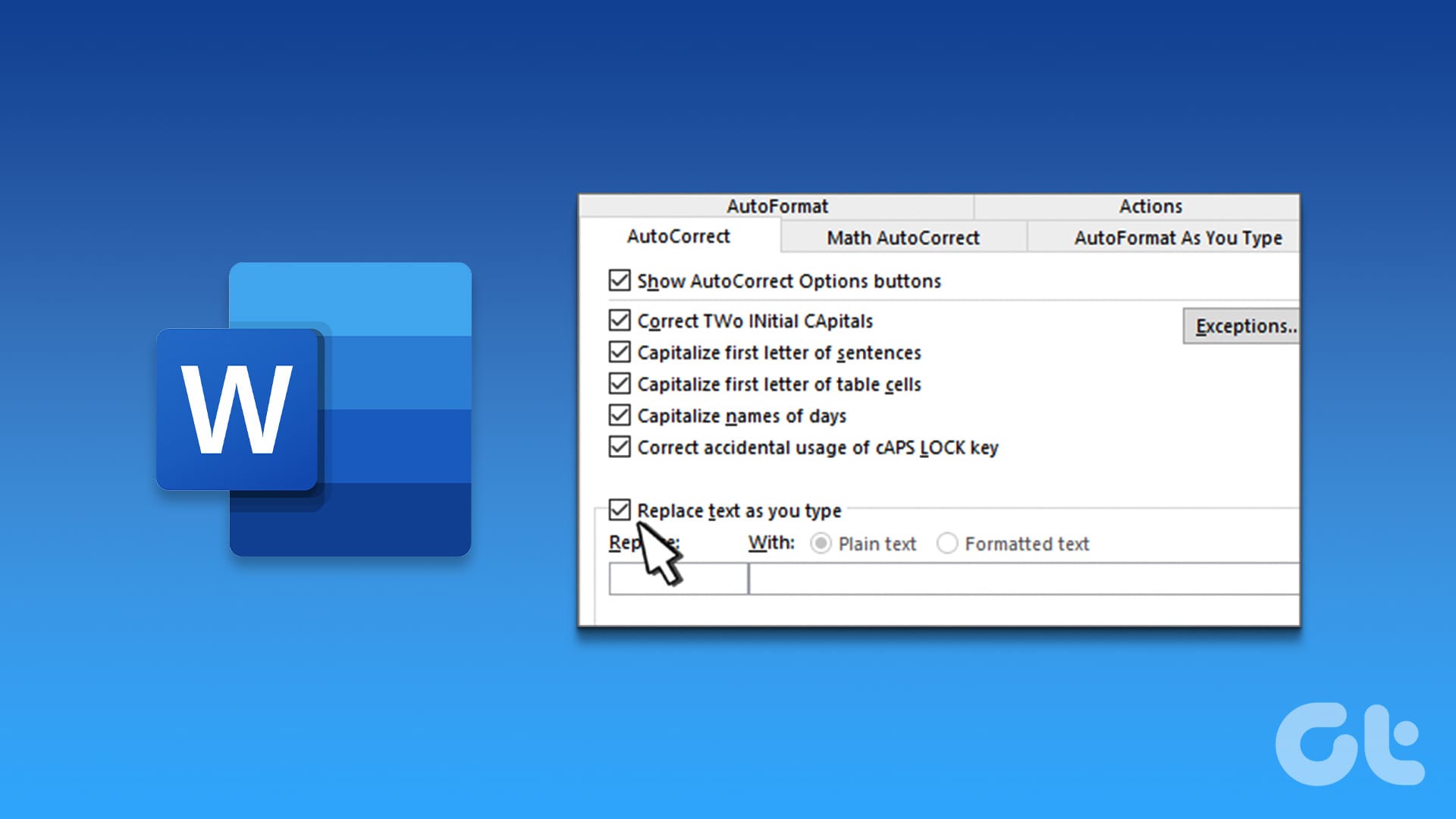Image resolution: width=1456 pixels, height=819 pixels.
Task: Toggle Correct TWo INitial CApitals checkbox
Action: 620,320
